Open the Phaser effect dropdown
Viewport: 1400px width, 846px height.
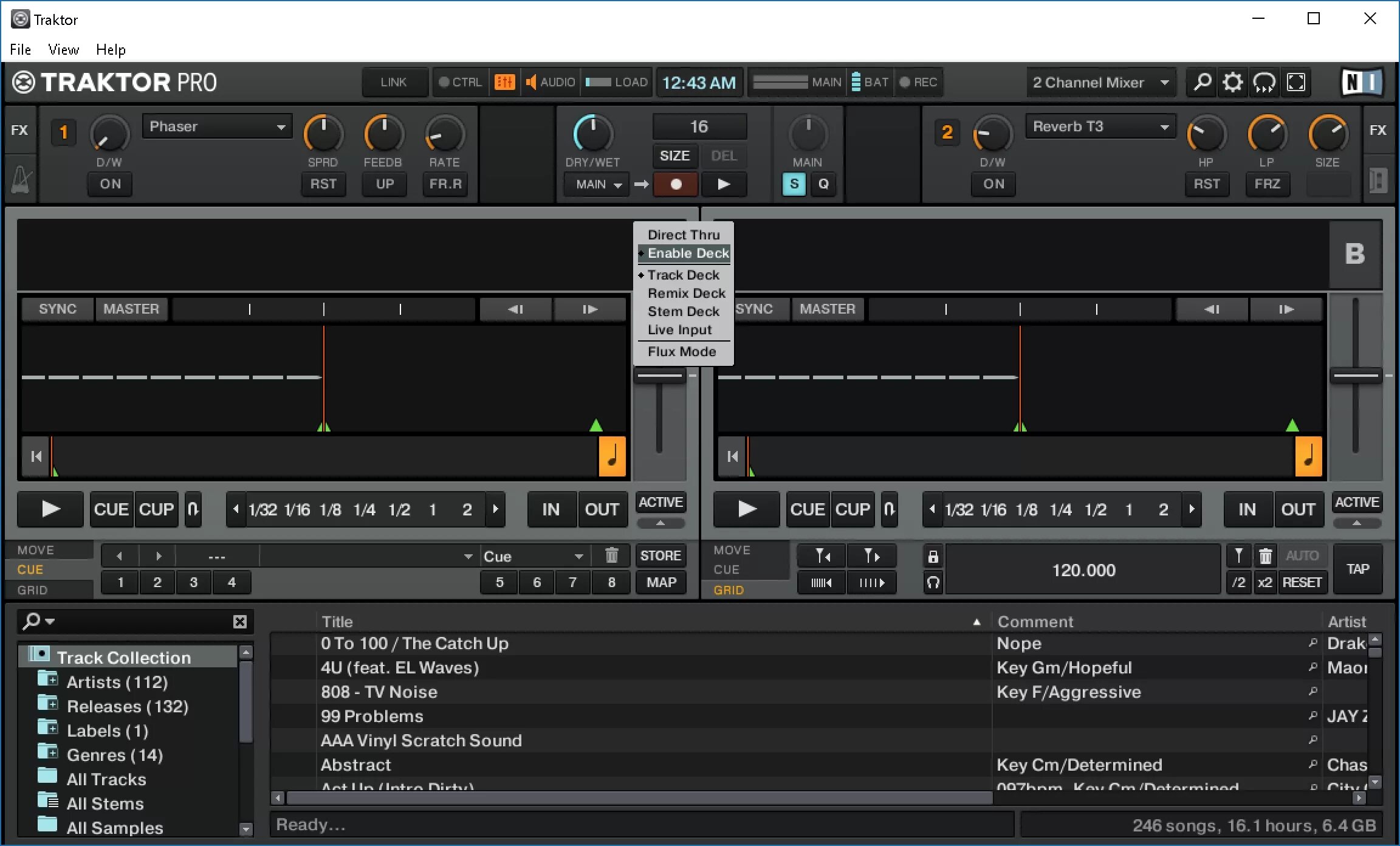coord(217,126)
